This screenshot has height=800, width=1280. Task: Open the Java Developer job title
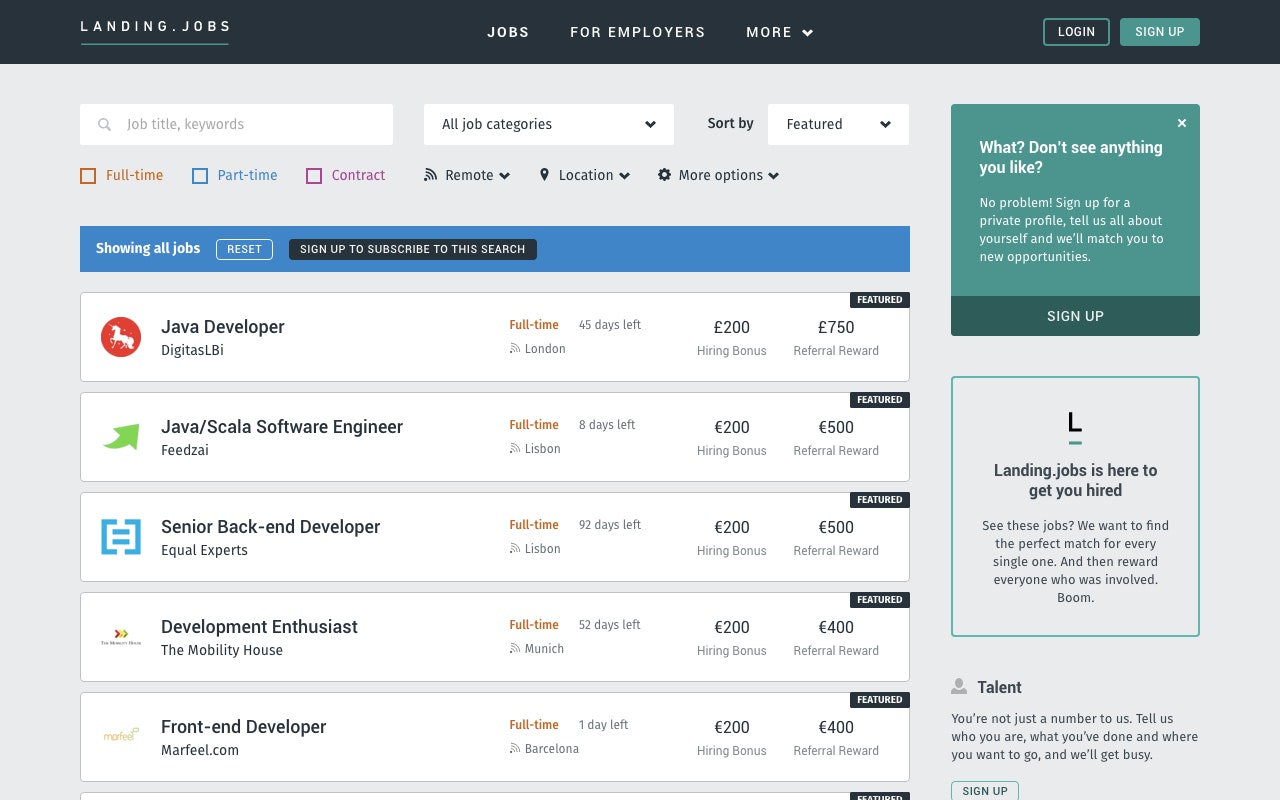click(223, 327)
